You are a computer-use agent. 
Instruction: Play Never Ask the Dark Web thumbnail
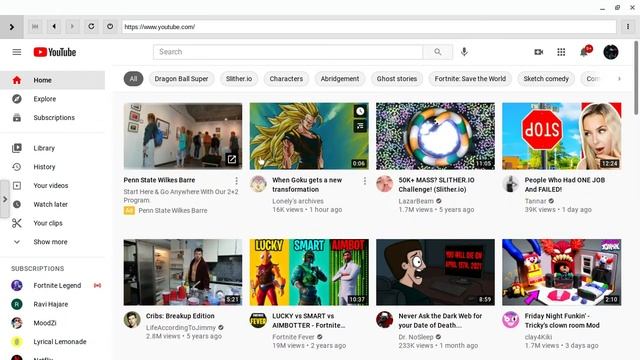[435, 272]
